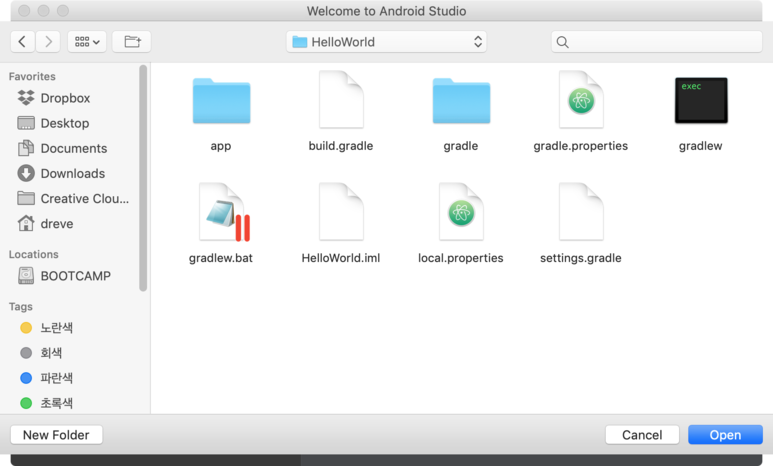Viewport: 773px width, 466px height.
Task: Open Documents in Favorites
Action: click(x=63, y=148)
